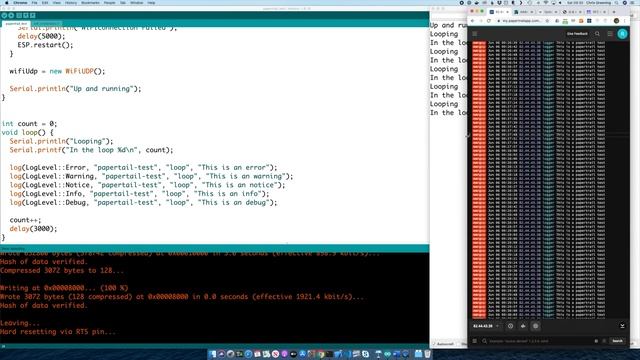Click Papertrail scroll-to-bottom arrow icon
640x360 pixels.
622,326
